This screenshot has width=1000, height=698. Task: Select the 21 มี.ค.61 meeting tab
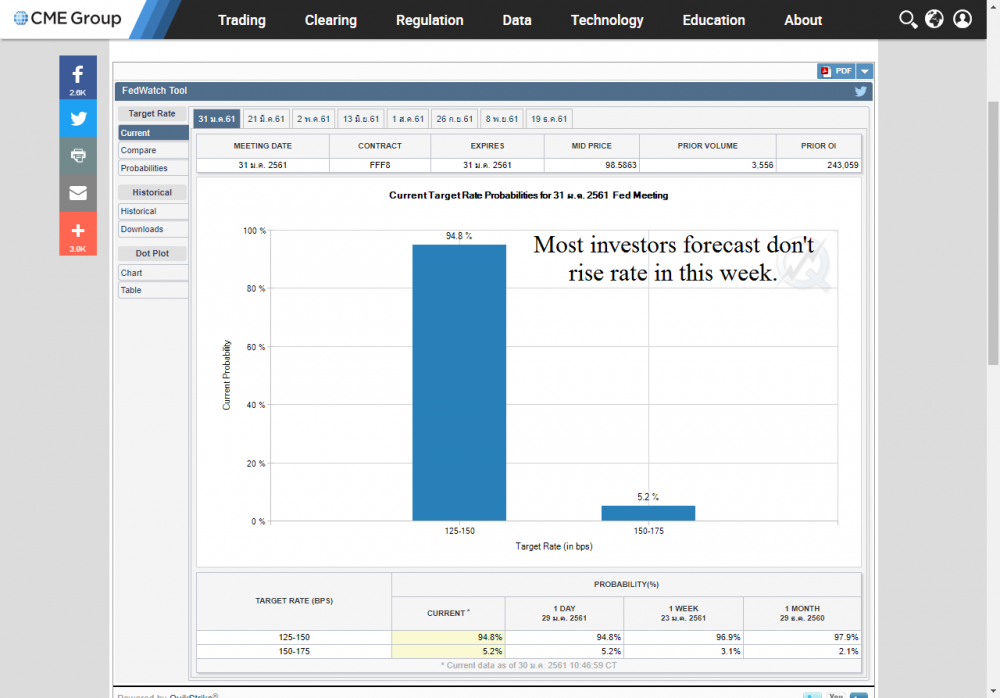267,119
